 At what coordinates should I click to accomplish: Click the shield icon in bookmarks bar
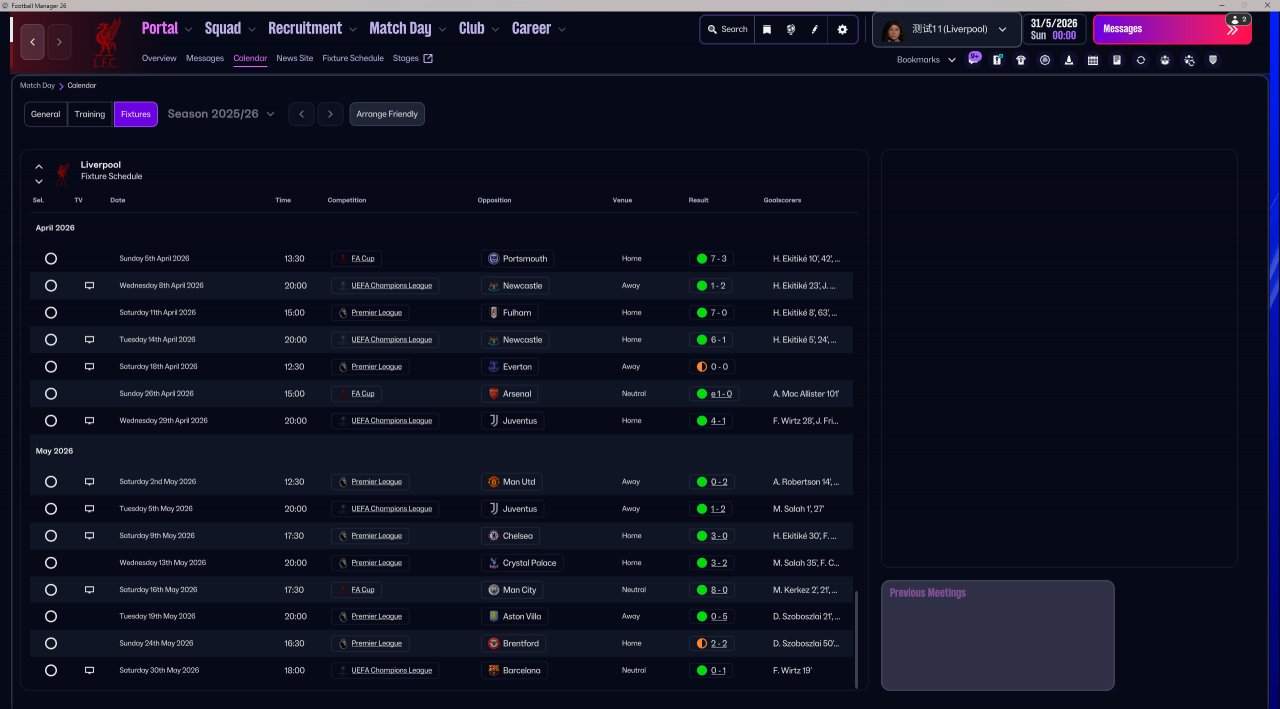(1213, 60)
